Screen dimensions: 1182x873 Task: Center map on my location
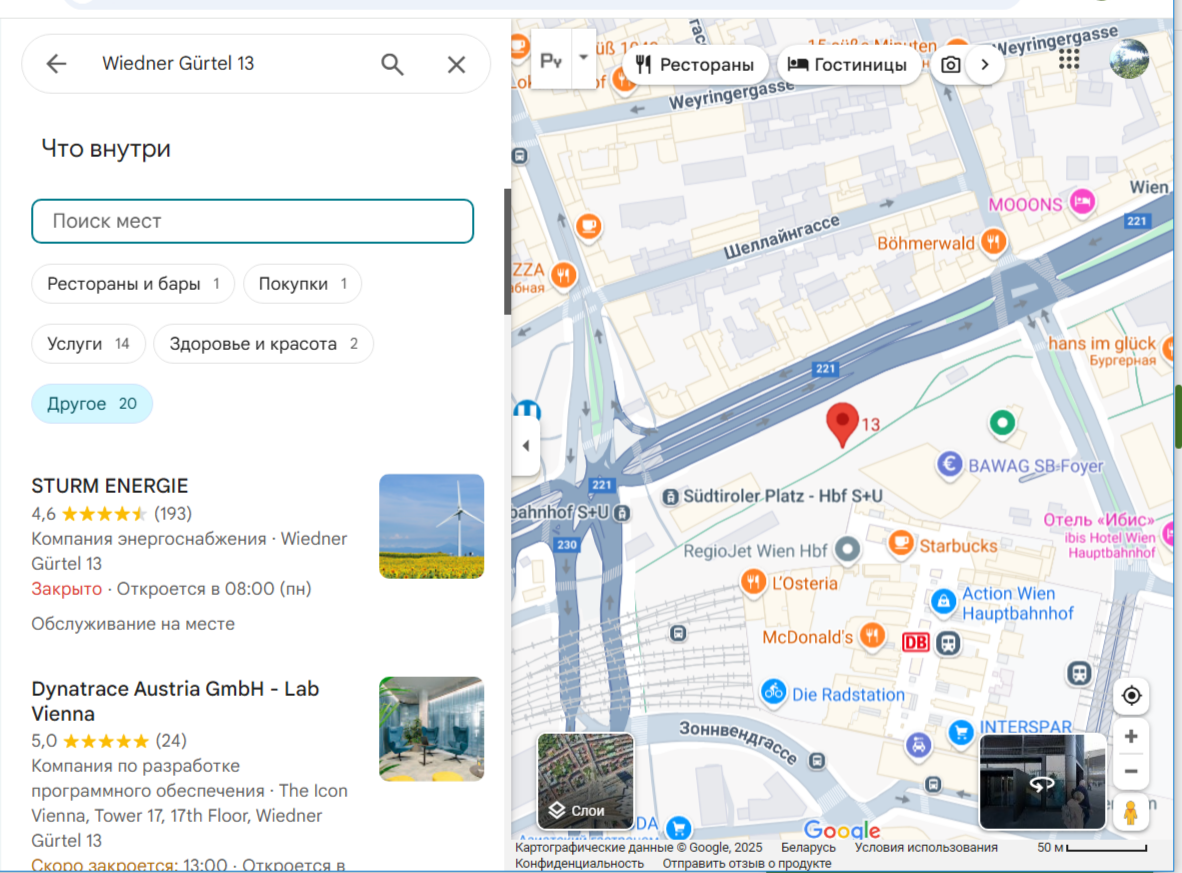[1131, 696]
